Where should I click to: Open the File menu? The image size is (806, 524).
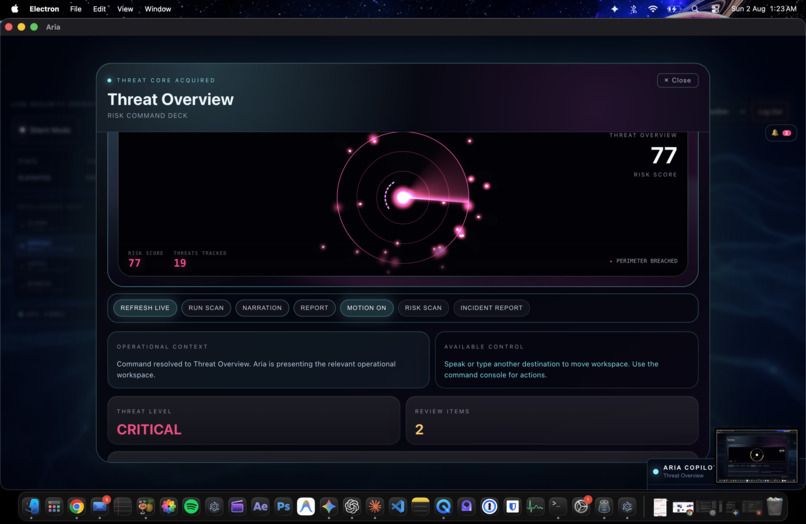76,9
